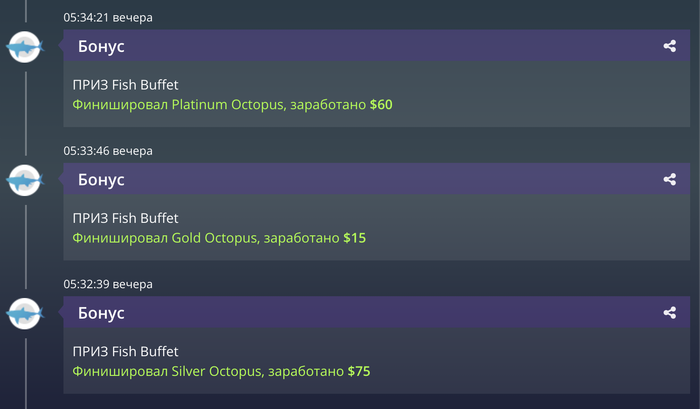
Task: Open the Бонус header above Platinum Octopus
Action: point(101,46)
